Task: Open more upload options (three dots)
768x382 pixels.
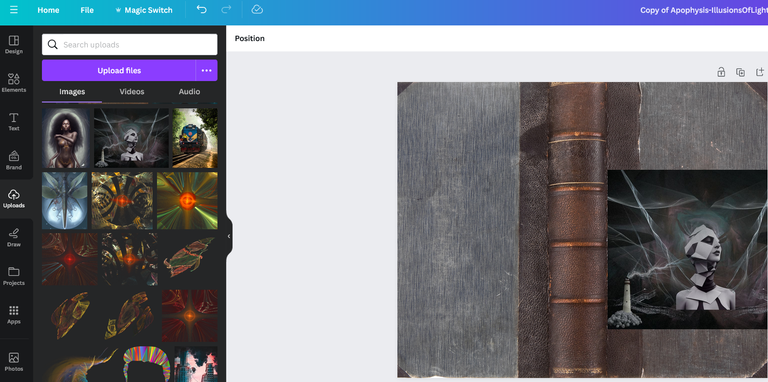Action: 207,71
